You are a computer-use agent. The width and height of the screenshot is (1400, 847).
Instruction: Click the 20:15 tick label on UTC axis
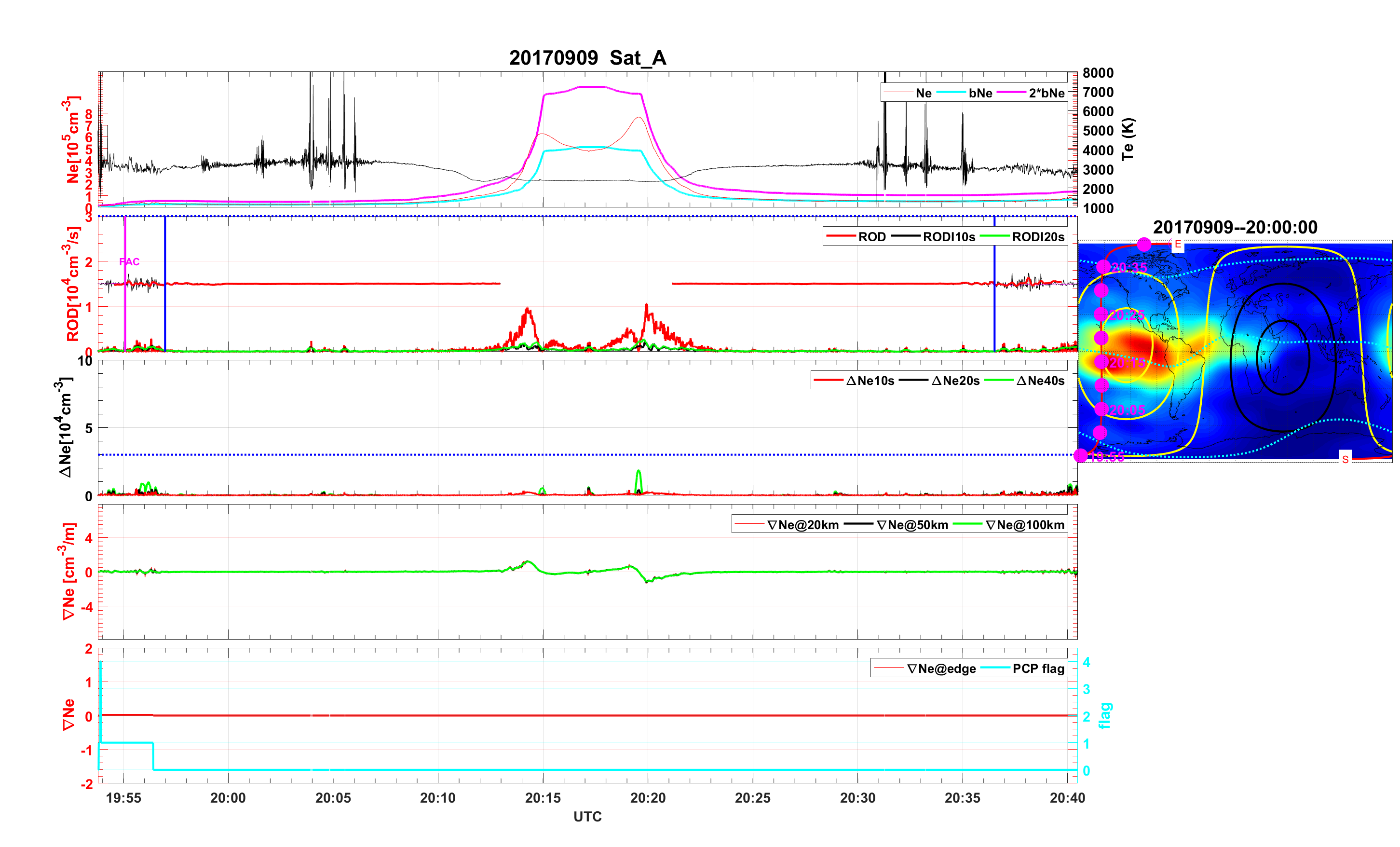(542, 798)
